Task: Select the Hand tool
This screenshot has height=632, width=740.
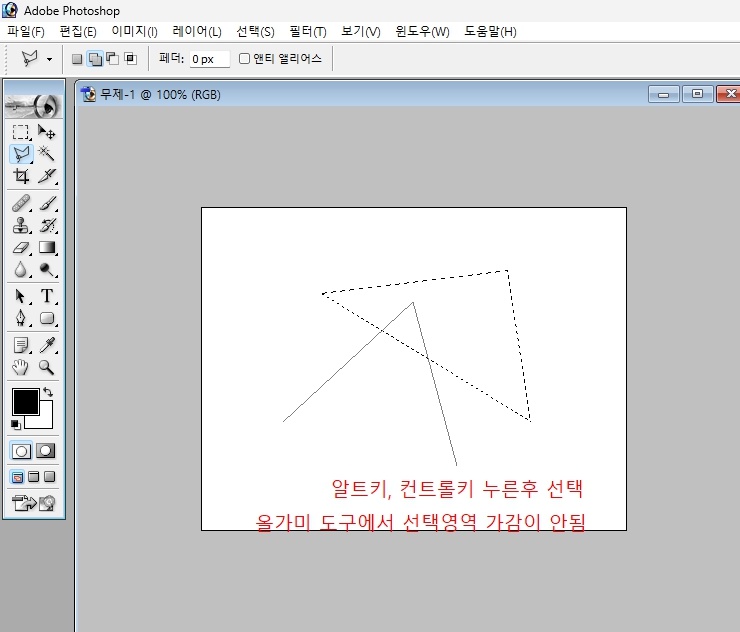Action: (x=21, y=367)
